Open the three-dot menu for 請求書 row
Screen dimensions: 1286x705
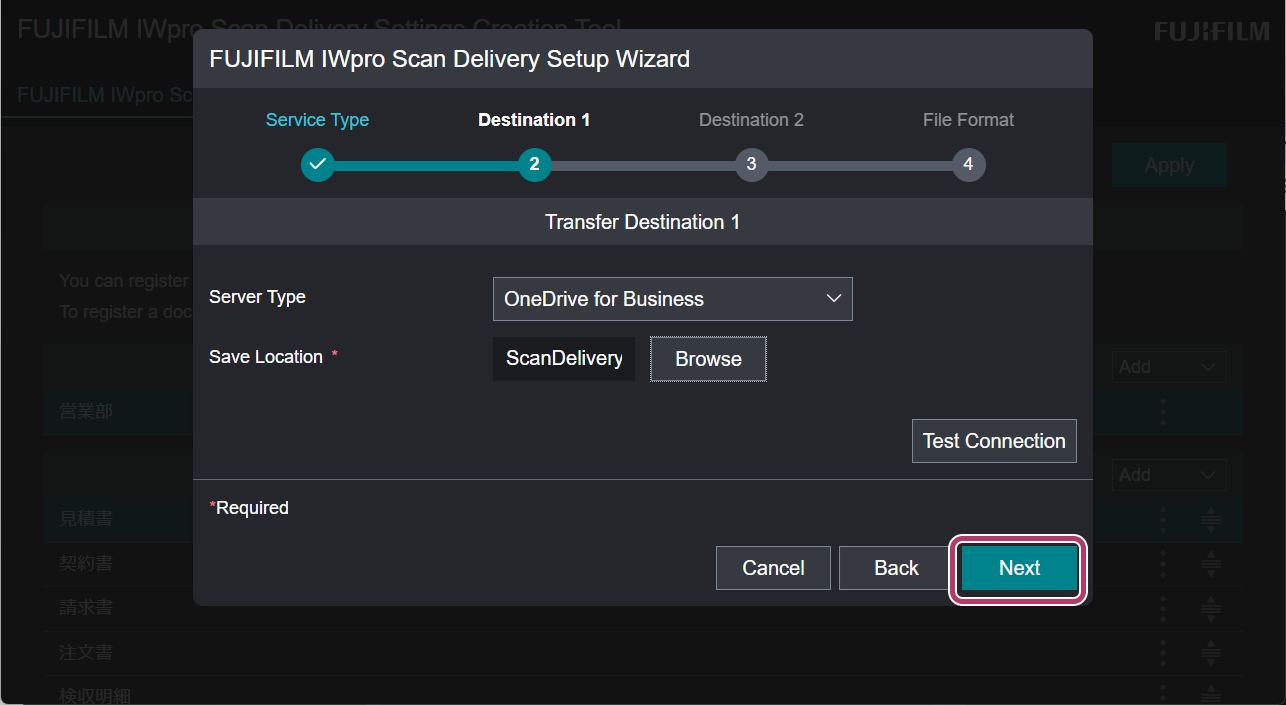point(1162,608)
